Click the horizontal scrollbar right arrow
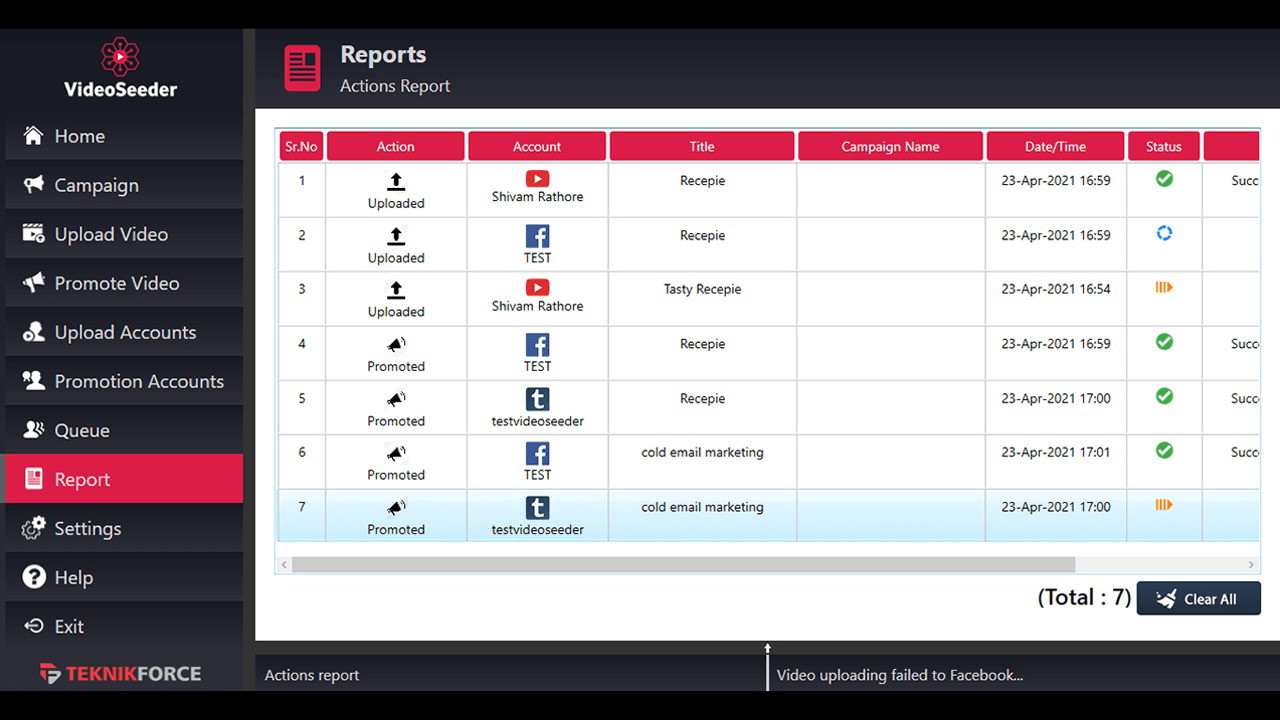 coord(1250,565)
